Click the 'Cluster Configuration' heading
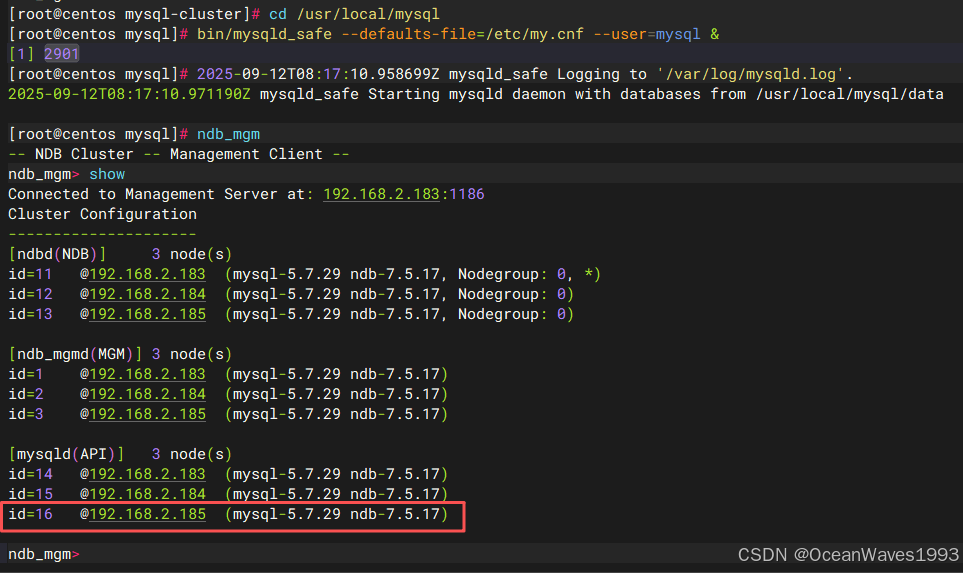963x573 pixels. tap(103, 214)
